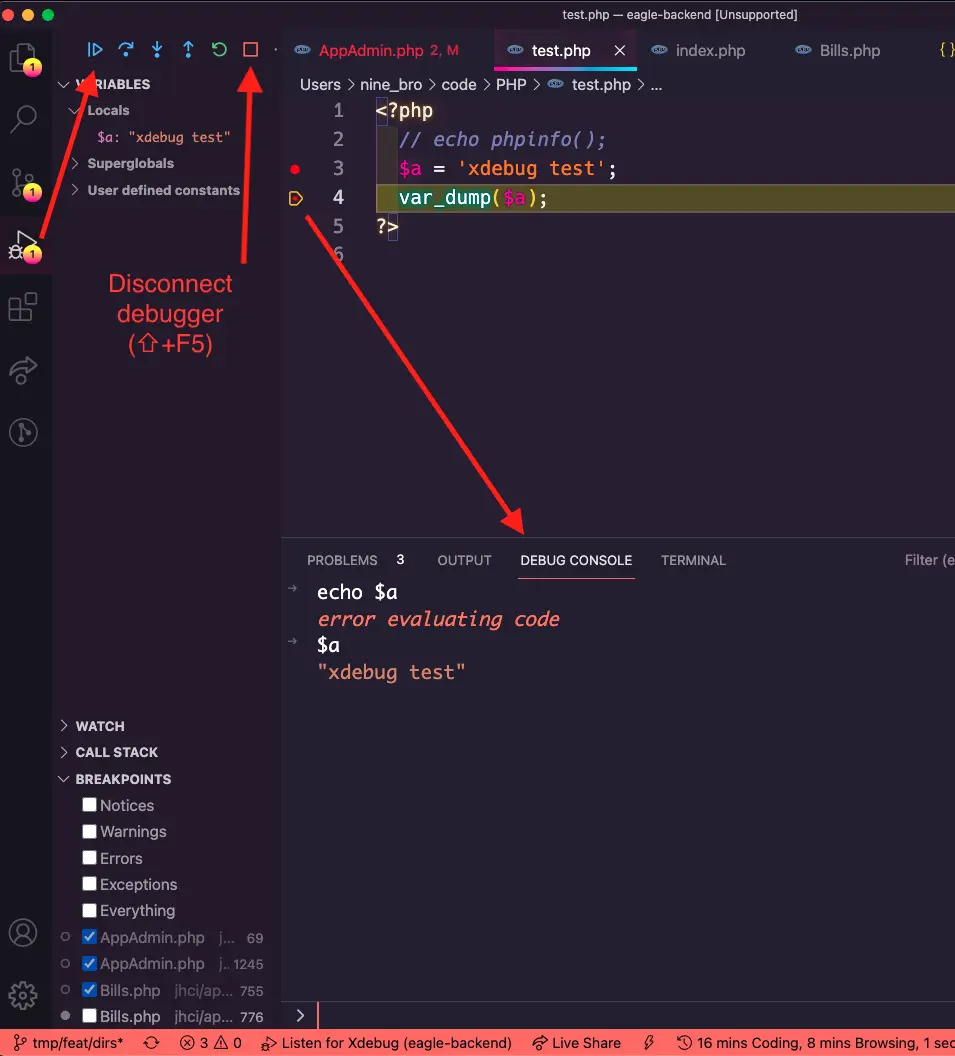
Task: Open errors and warnings count in status bar
Action: pos(211,1043)
